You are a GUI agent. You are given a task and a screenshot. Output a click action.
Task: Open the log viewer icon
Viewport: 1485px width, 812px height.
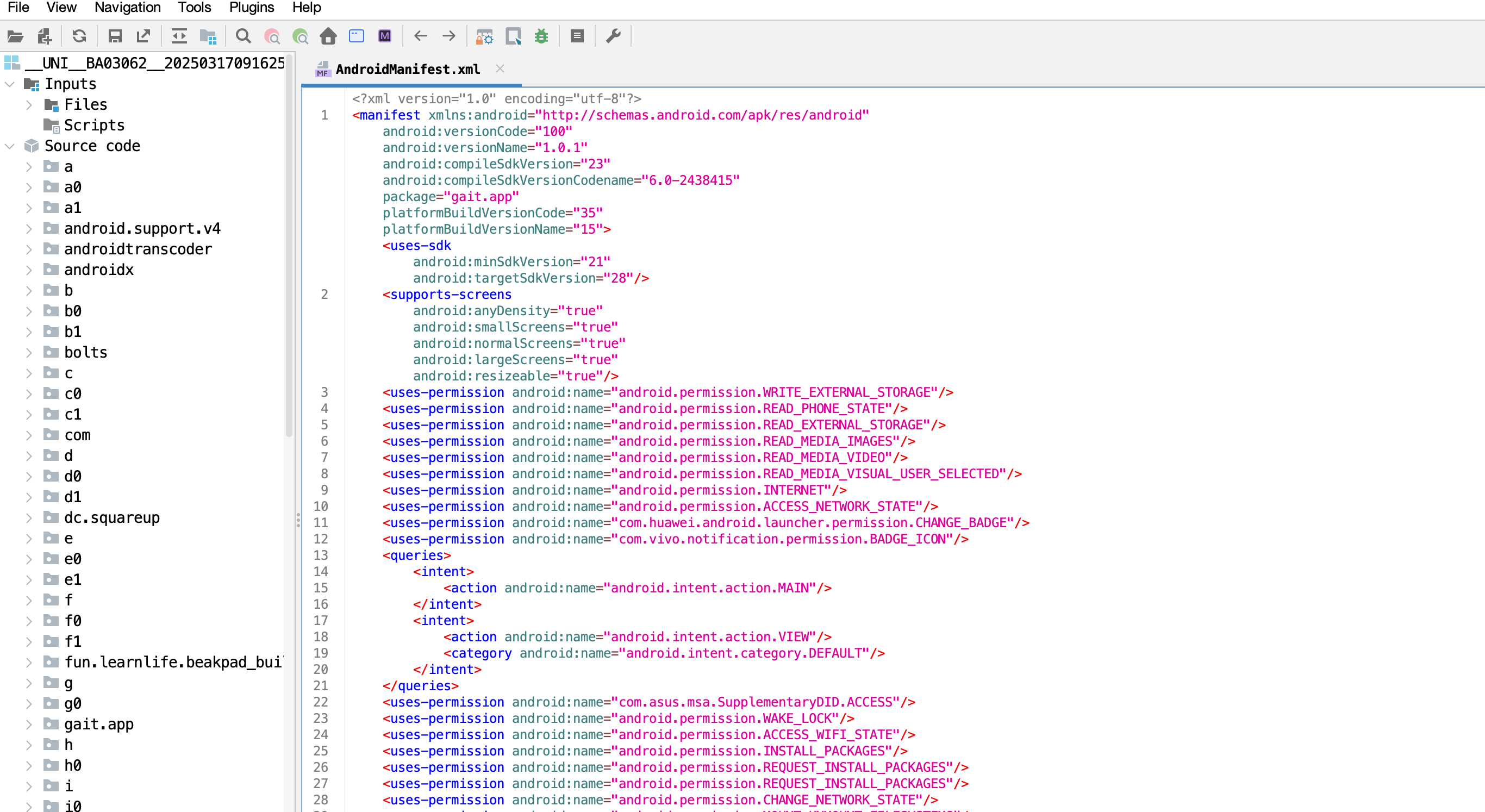coord(577,36)
